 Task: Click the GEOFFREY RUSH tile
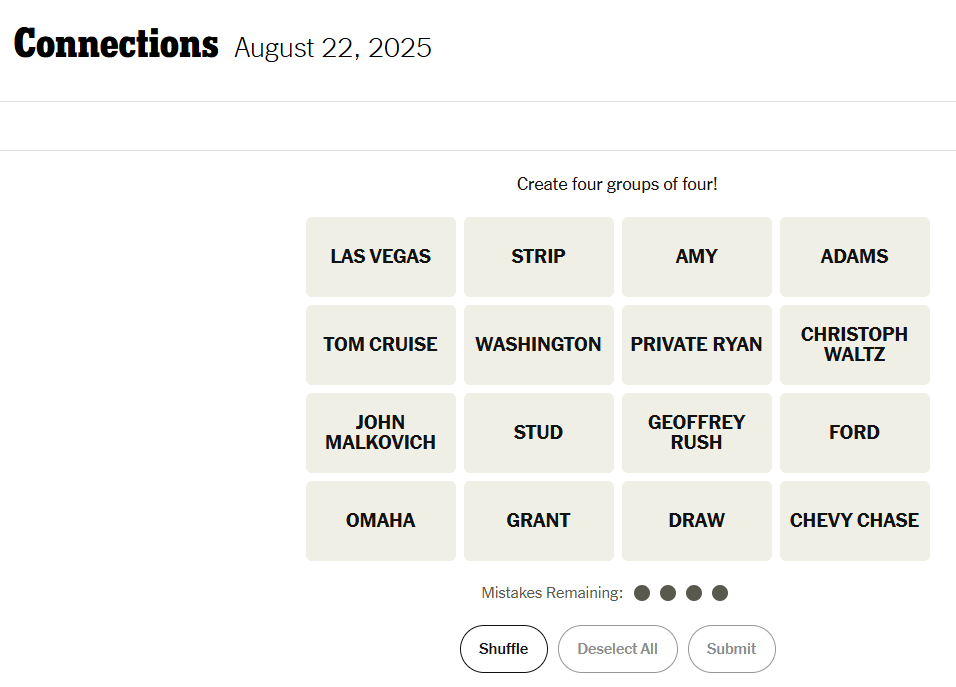click(697, 433)
